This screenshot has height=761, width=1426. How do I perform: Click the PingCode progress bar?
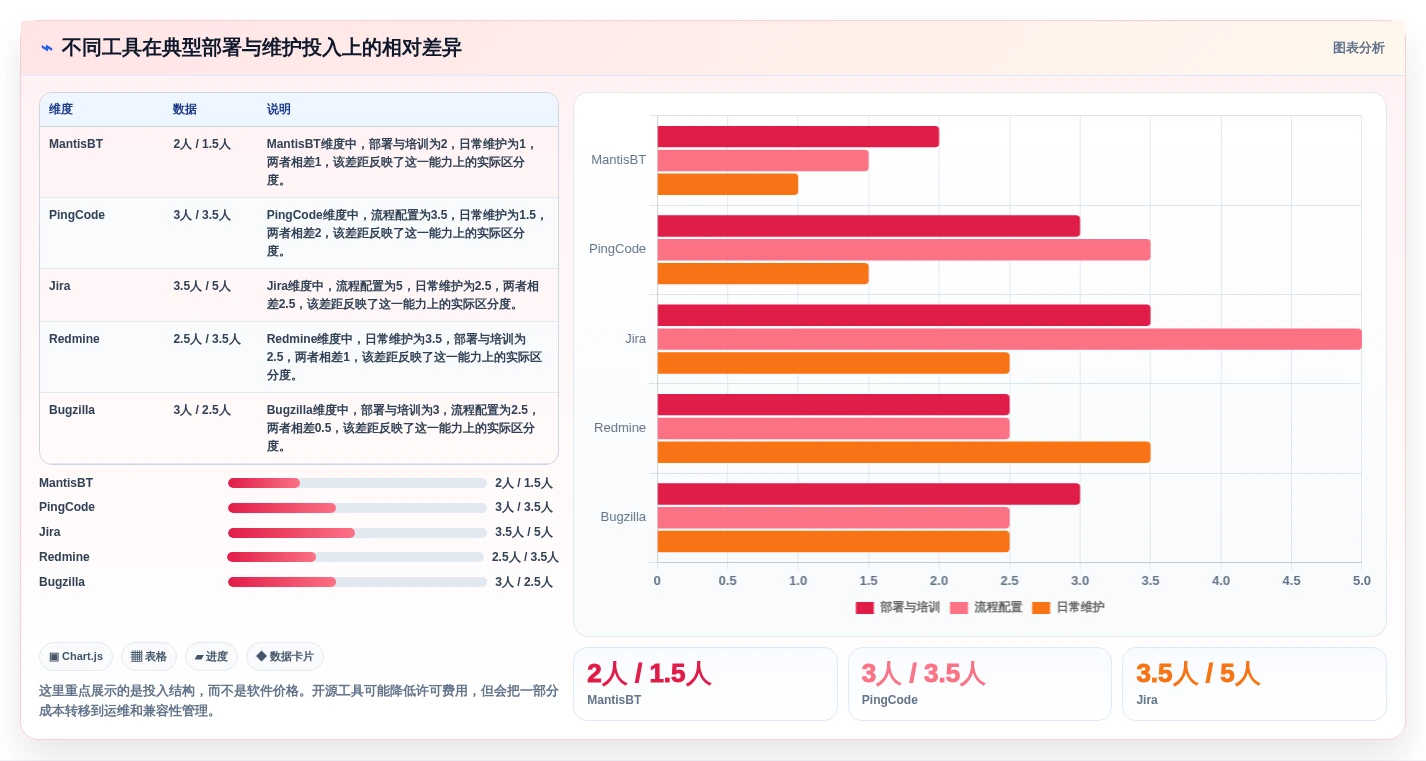357,508
